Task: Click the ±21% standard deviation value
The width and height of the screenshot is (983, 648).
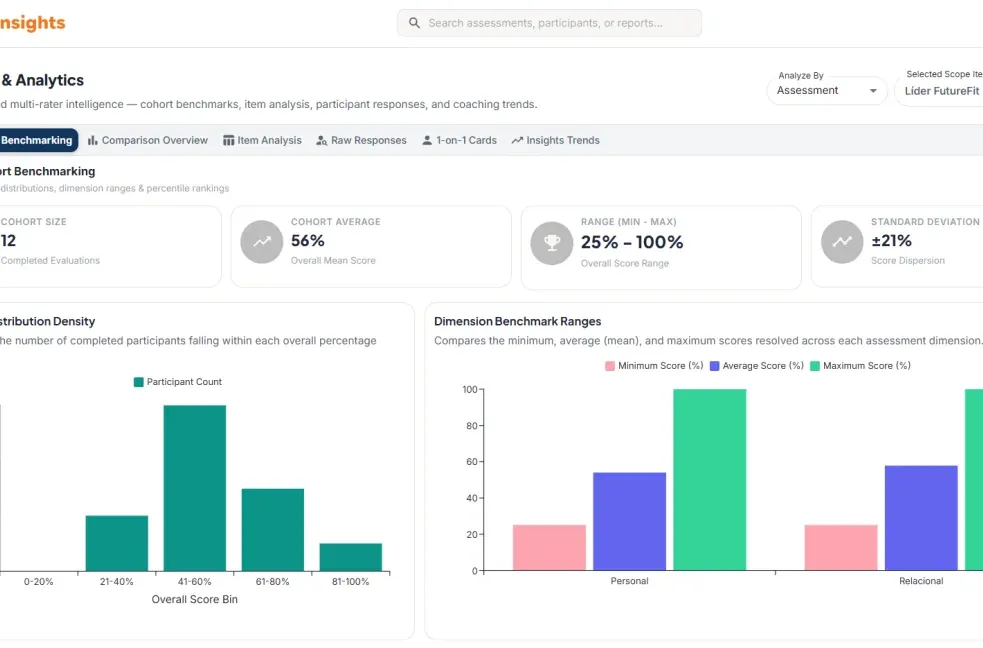Action: point(891,241)
